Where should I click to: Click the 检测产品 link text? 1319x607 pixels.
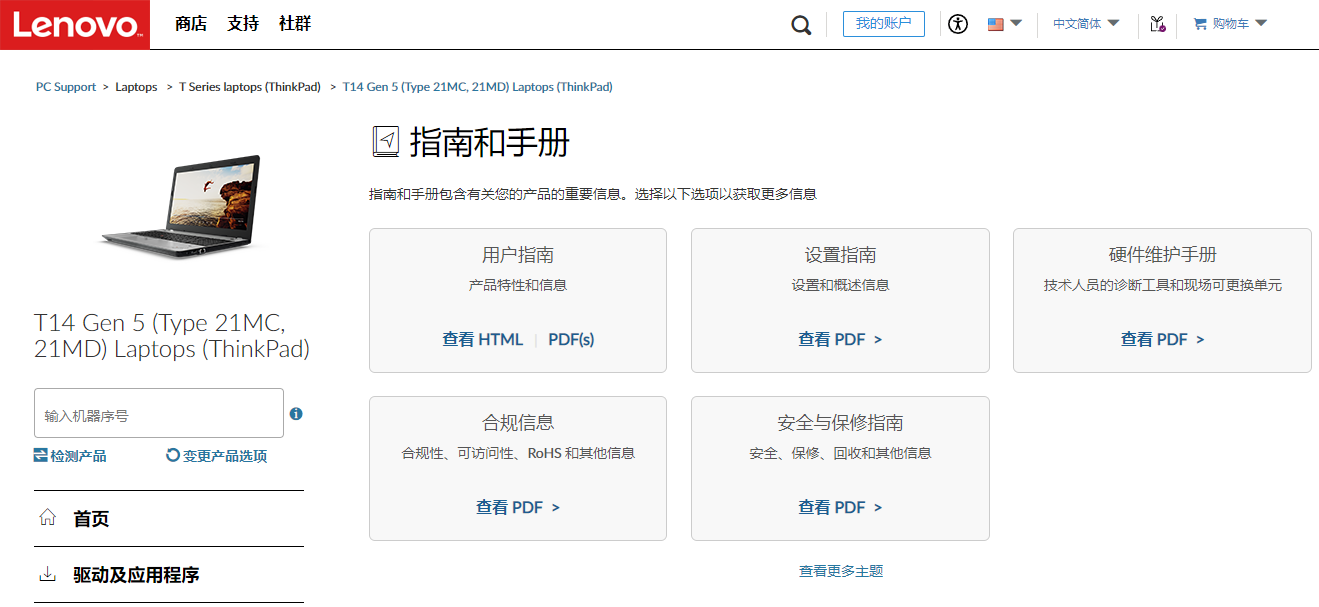(78, 456)
